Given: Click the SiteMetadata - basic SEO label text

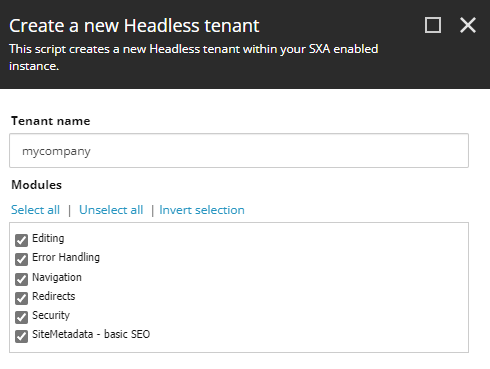Looking at the screenshot, I should tap(91, 334).
